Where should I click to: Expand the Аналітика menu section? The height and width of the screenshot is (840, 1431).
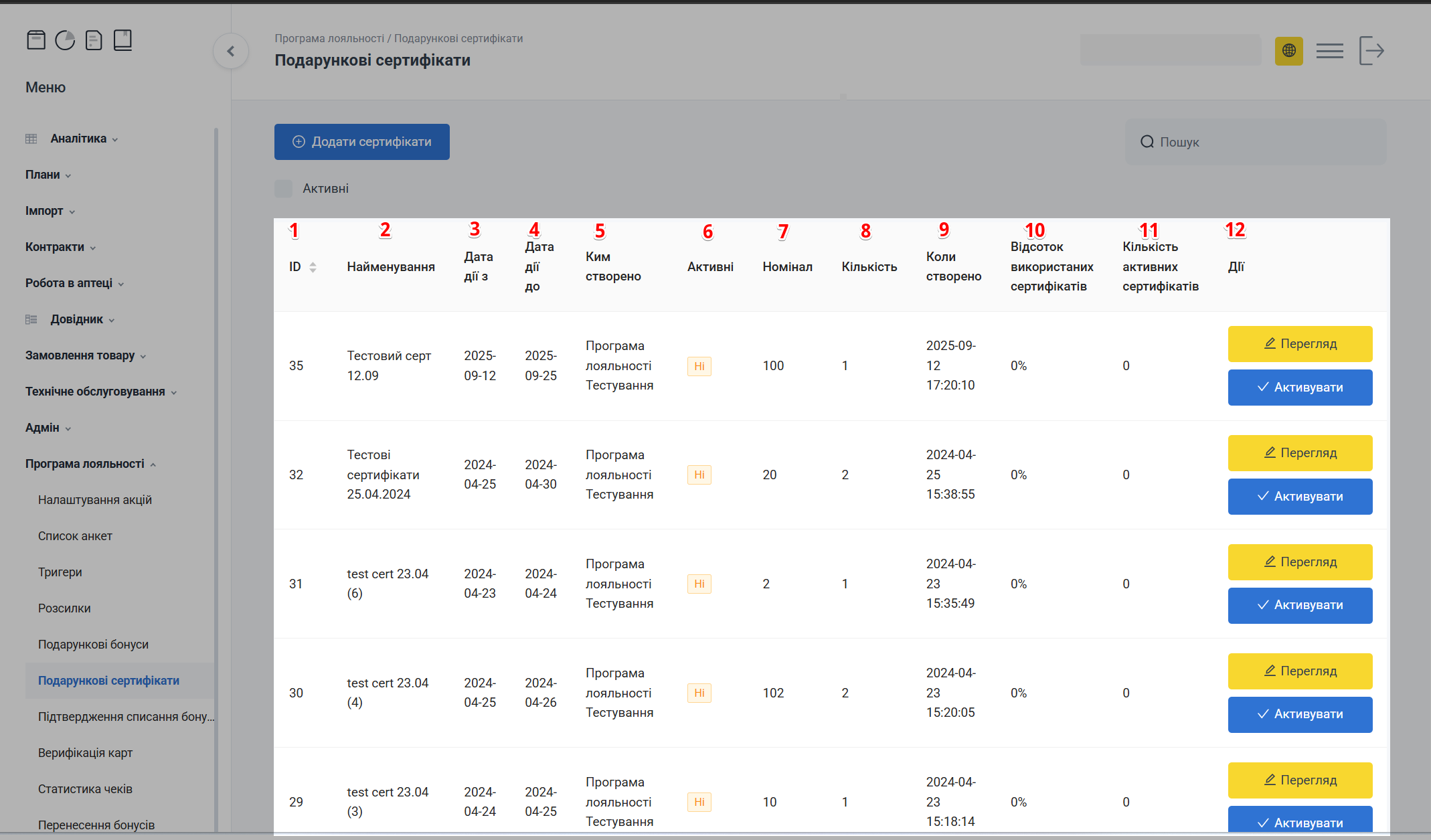click(x=78, y=139)
